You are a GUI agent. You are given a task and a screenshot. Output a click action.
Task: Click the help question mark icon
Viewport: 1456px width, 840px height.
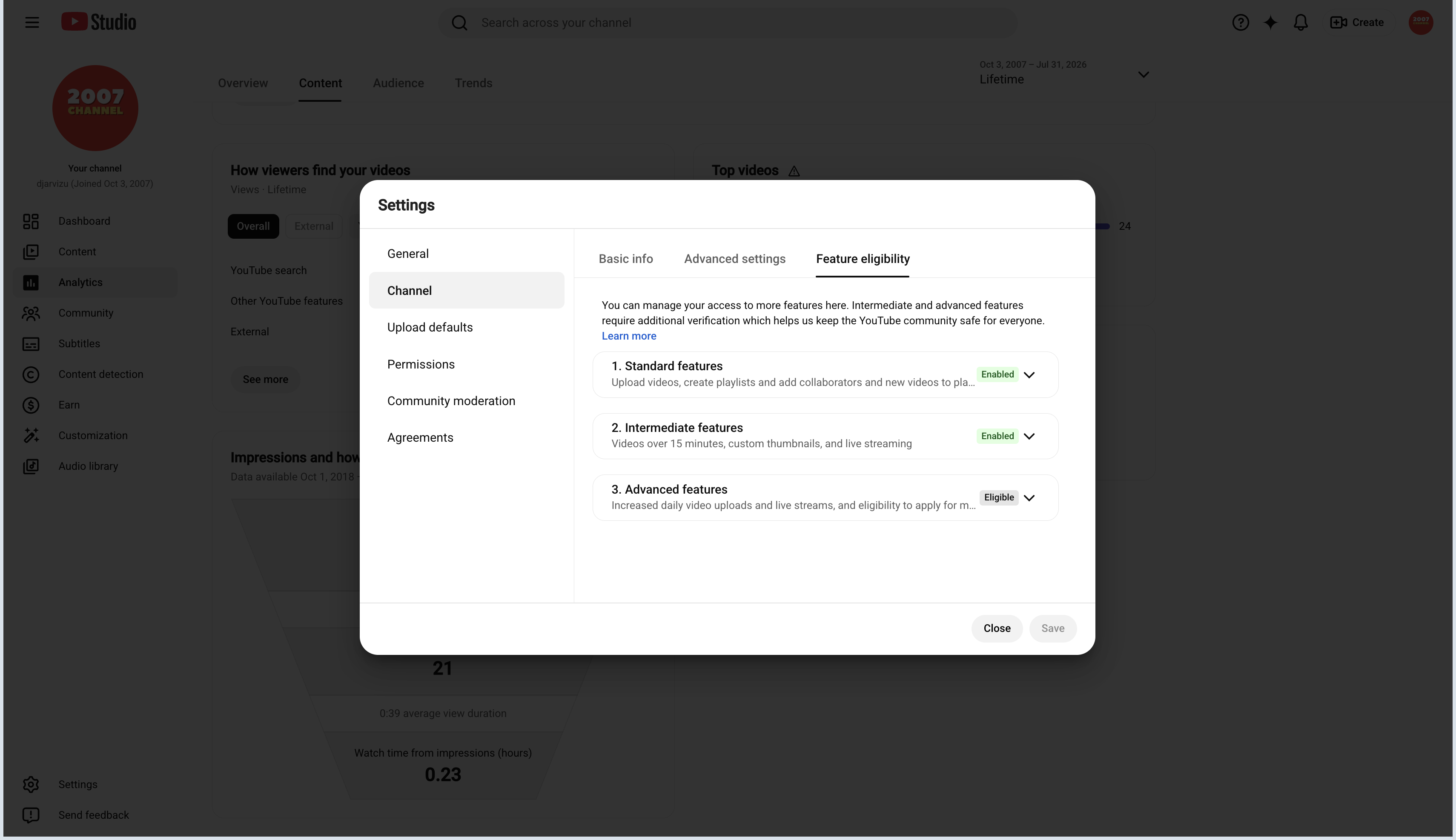(x=1240, y=23)
